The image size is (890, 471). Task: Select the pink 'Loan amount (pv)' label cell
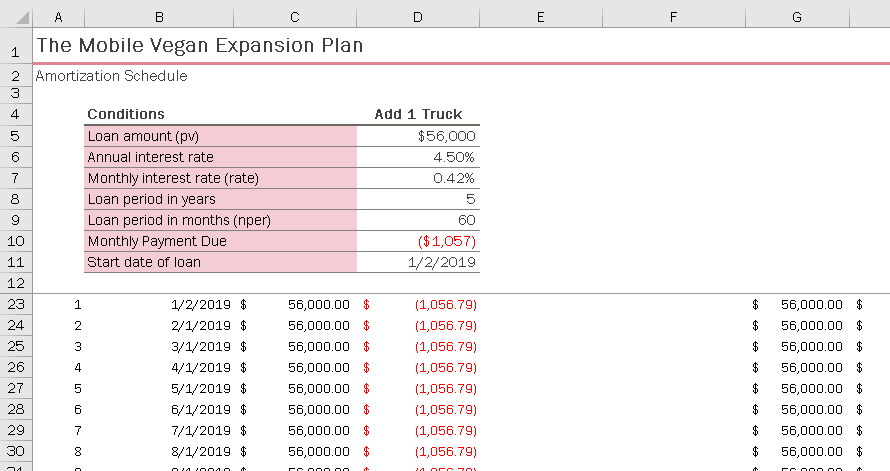coord(221,136)
